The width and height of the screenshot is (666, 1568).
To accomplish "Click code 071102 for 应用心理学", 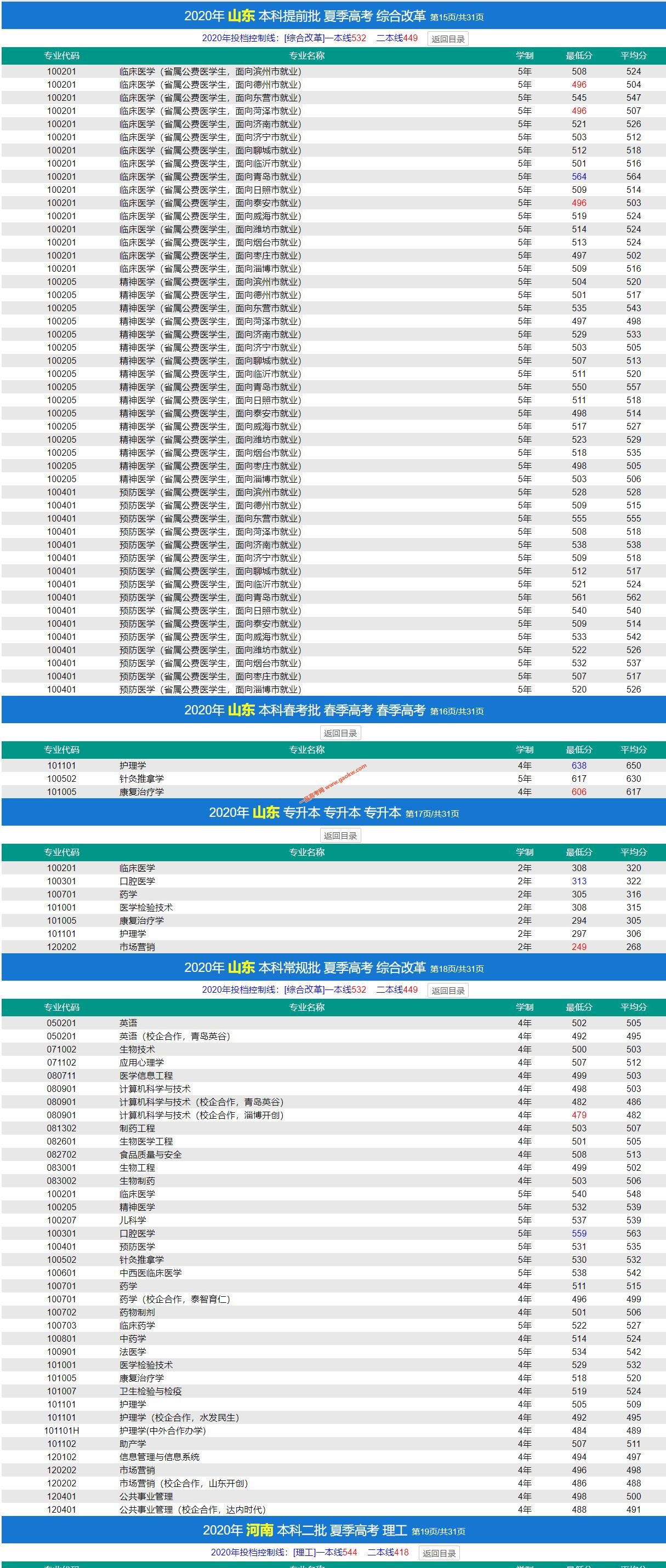I will [61, 1063].
